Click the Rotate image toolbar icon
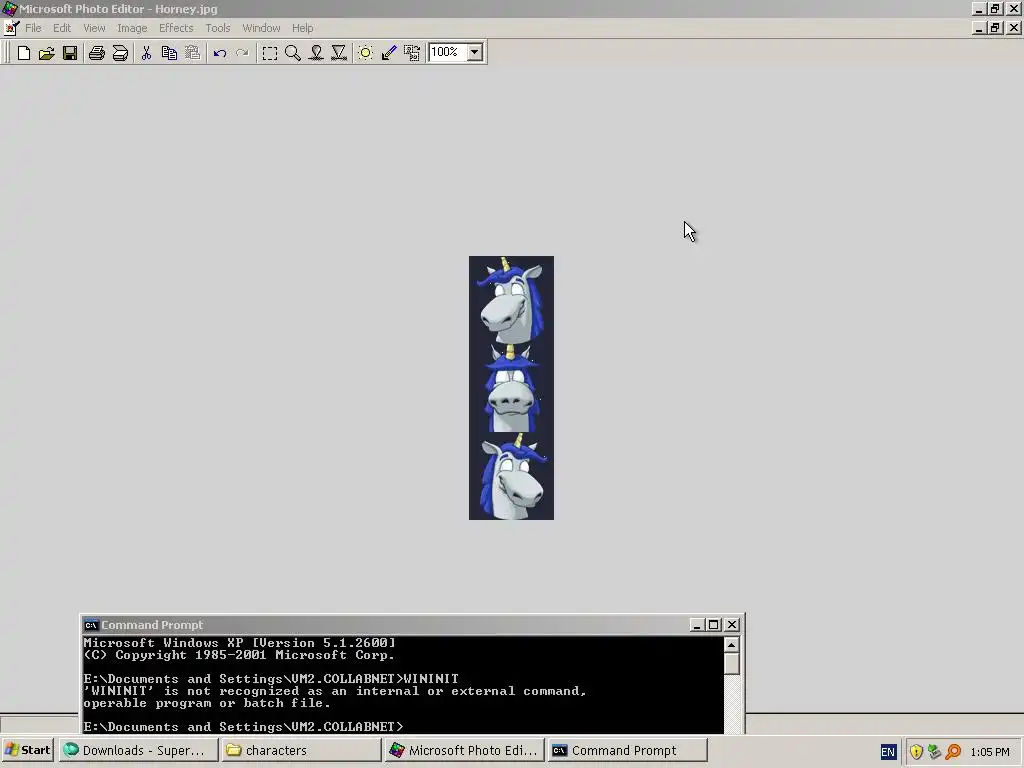The image size is (1024, 768). point(412,53)
